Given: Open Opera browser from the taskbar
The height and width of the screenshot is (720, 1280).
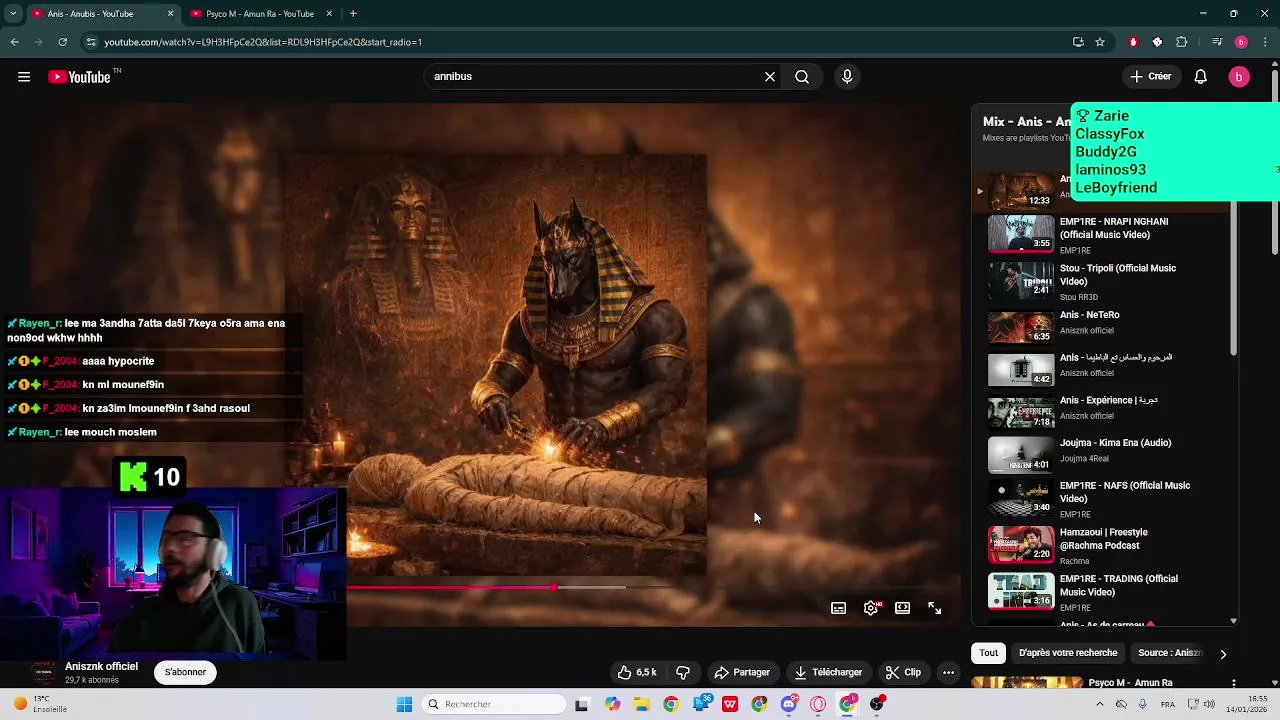Looking at the screenshot, I should pyautogui.click(x=819, y=704).
